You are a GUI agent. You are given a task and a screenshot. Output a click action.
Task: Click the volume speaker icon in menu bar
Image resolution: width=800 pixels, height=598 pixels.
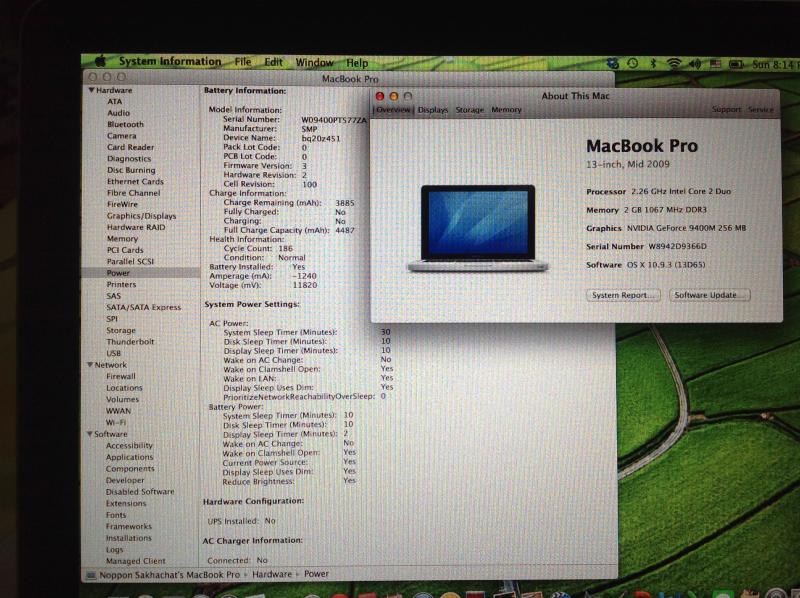(695, 64)
